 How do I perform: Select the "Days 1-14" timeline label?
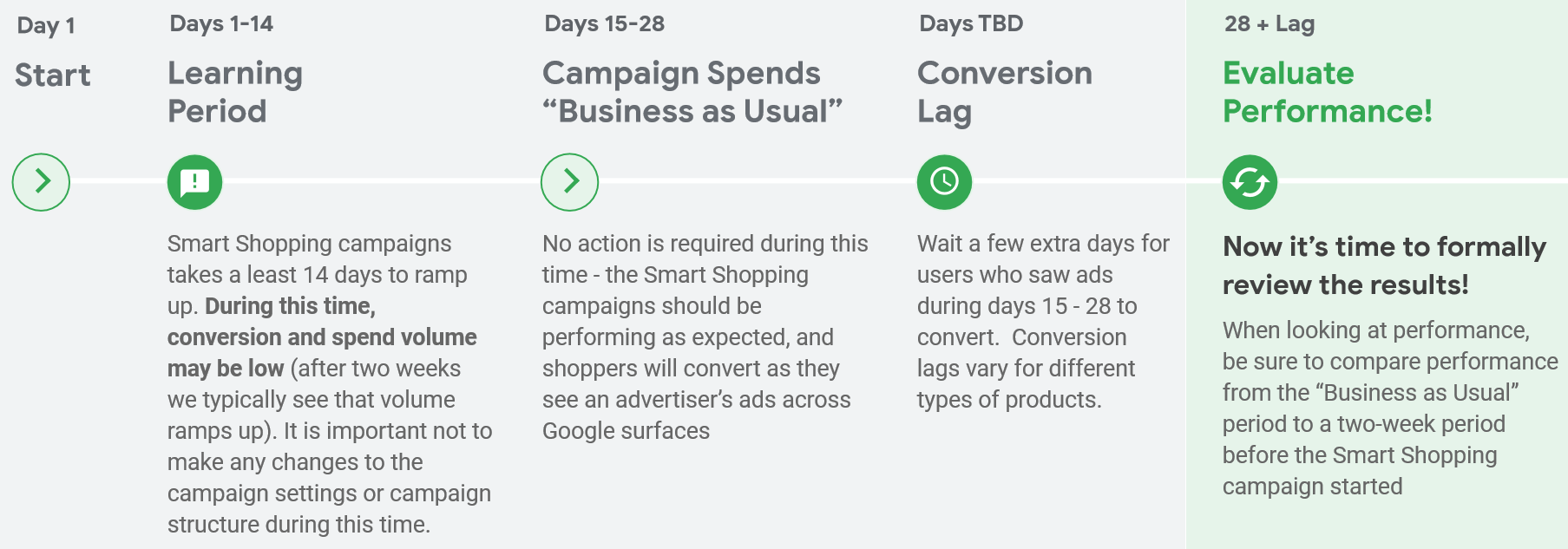pyautogui.click(x=221, y=23)
